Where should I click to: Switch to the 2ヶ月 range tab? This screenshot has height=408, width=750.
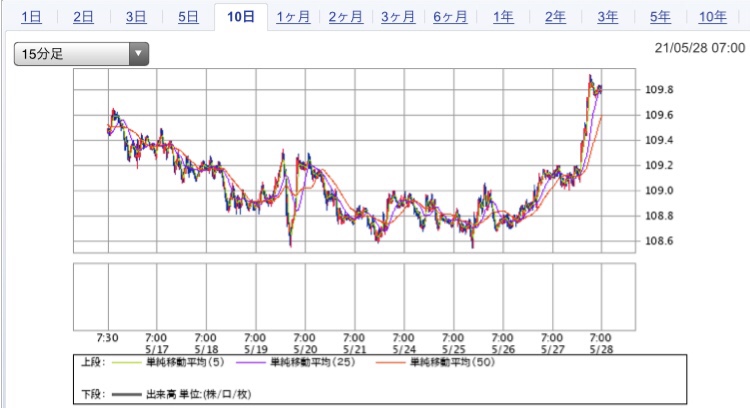345,17
